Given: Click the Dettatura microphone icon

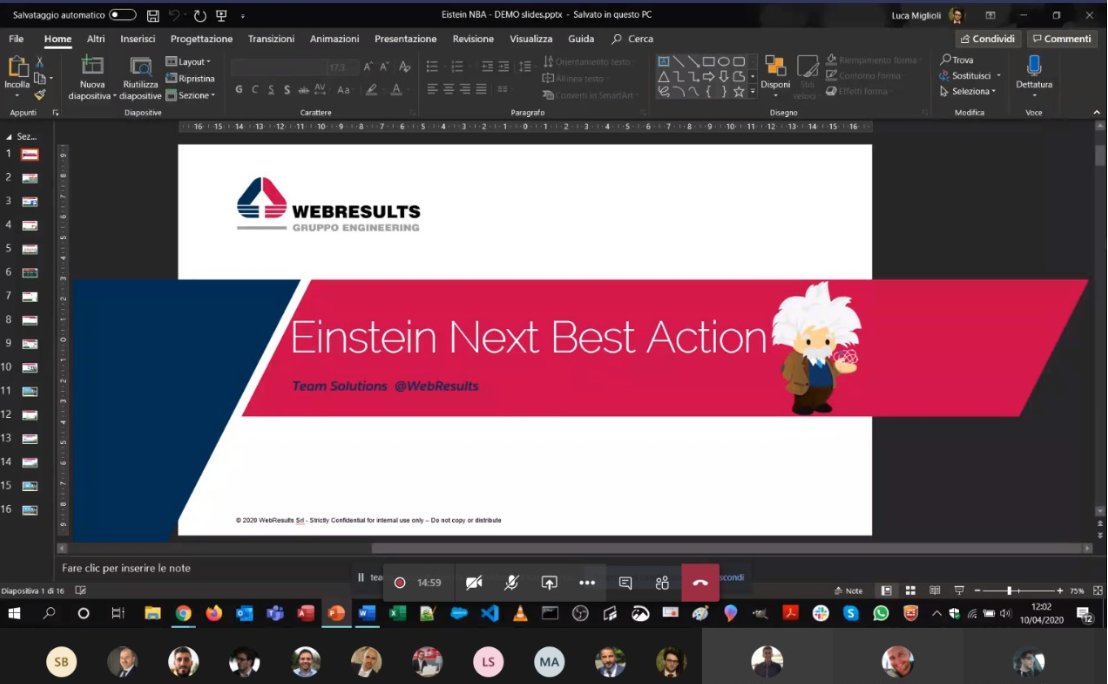Looking at the screenshot, I should click(1034, 66).
